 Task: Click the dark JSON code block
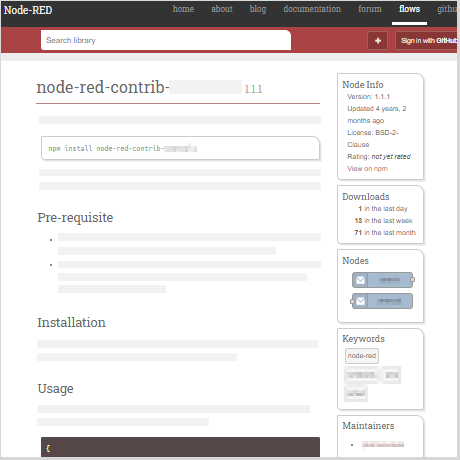click(180, 447)
